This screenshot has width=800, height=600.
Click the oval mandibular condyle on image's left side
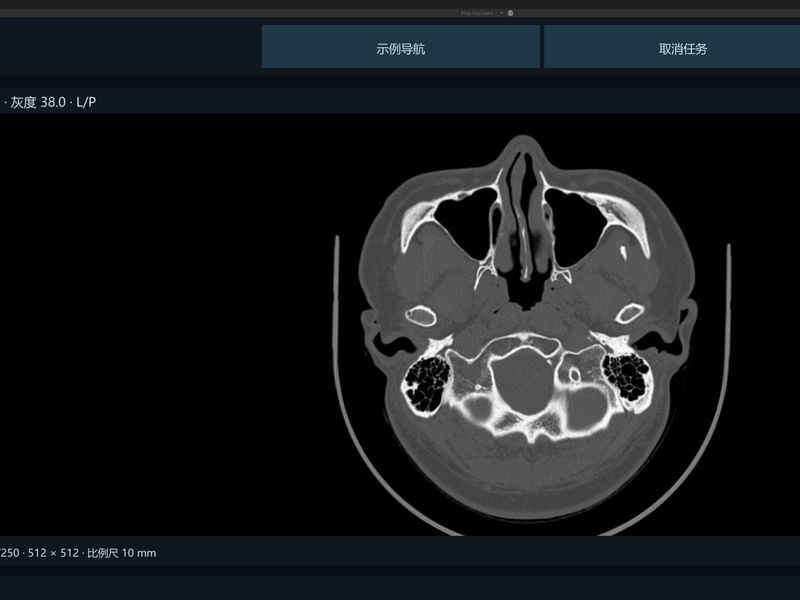pos(421,316)
